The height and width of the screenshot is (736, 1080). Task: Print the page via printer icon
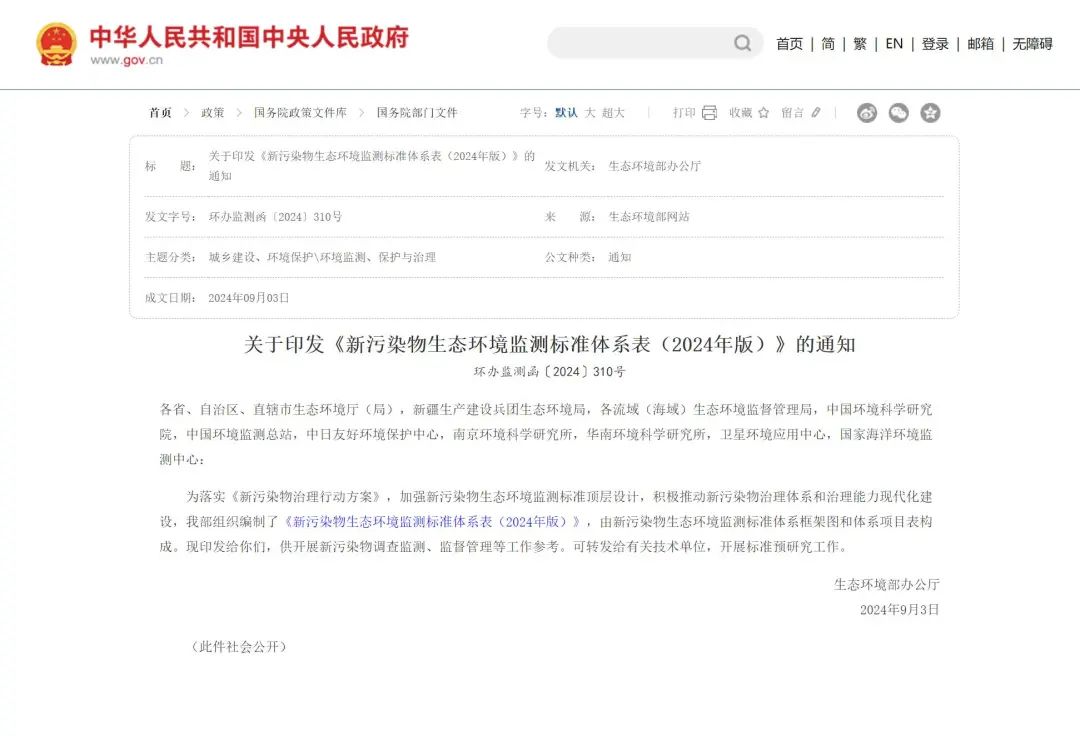709,113
